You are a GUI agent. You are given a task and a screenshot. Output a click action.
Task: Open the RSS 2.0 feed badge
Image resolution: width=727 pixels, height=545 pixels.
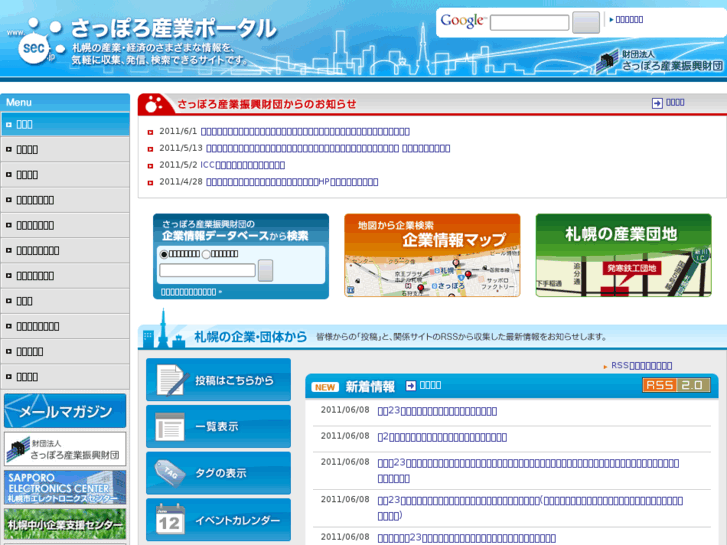point(677,385)
